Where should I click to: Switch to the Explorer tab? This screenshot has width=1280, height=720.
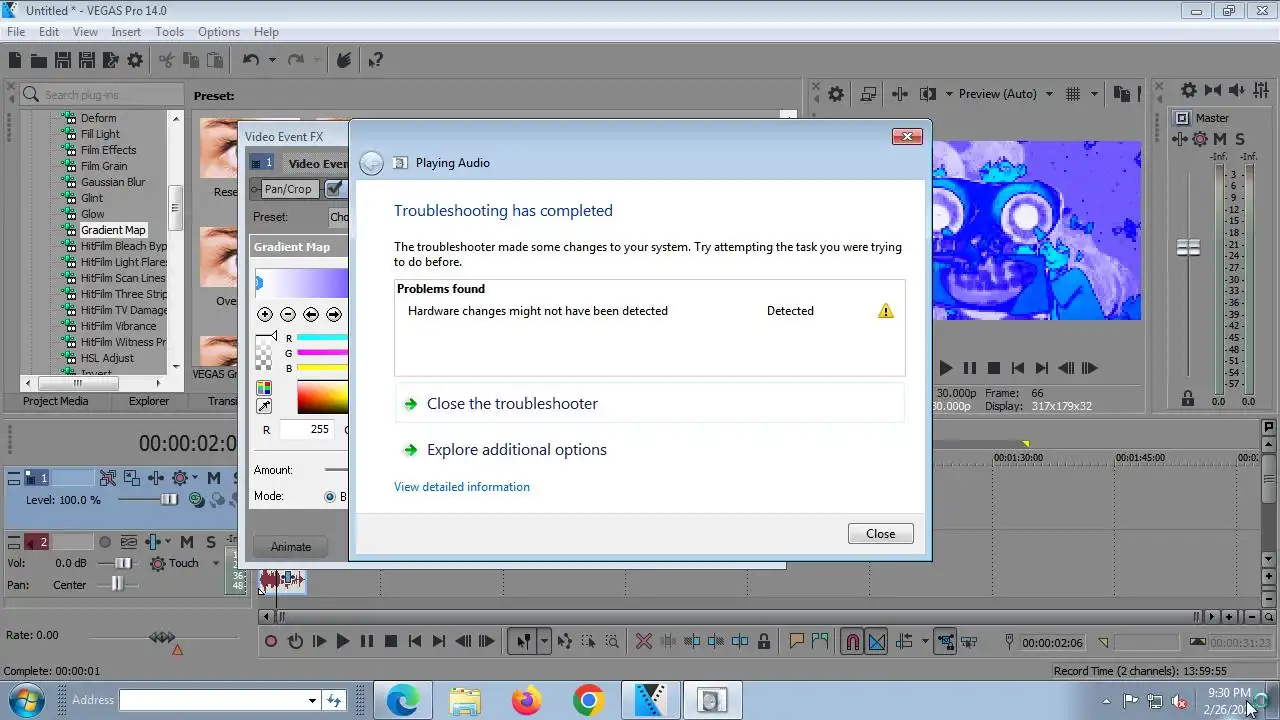pos(149,401)
